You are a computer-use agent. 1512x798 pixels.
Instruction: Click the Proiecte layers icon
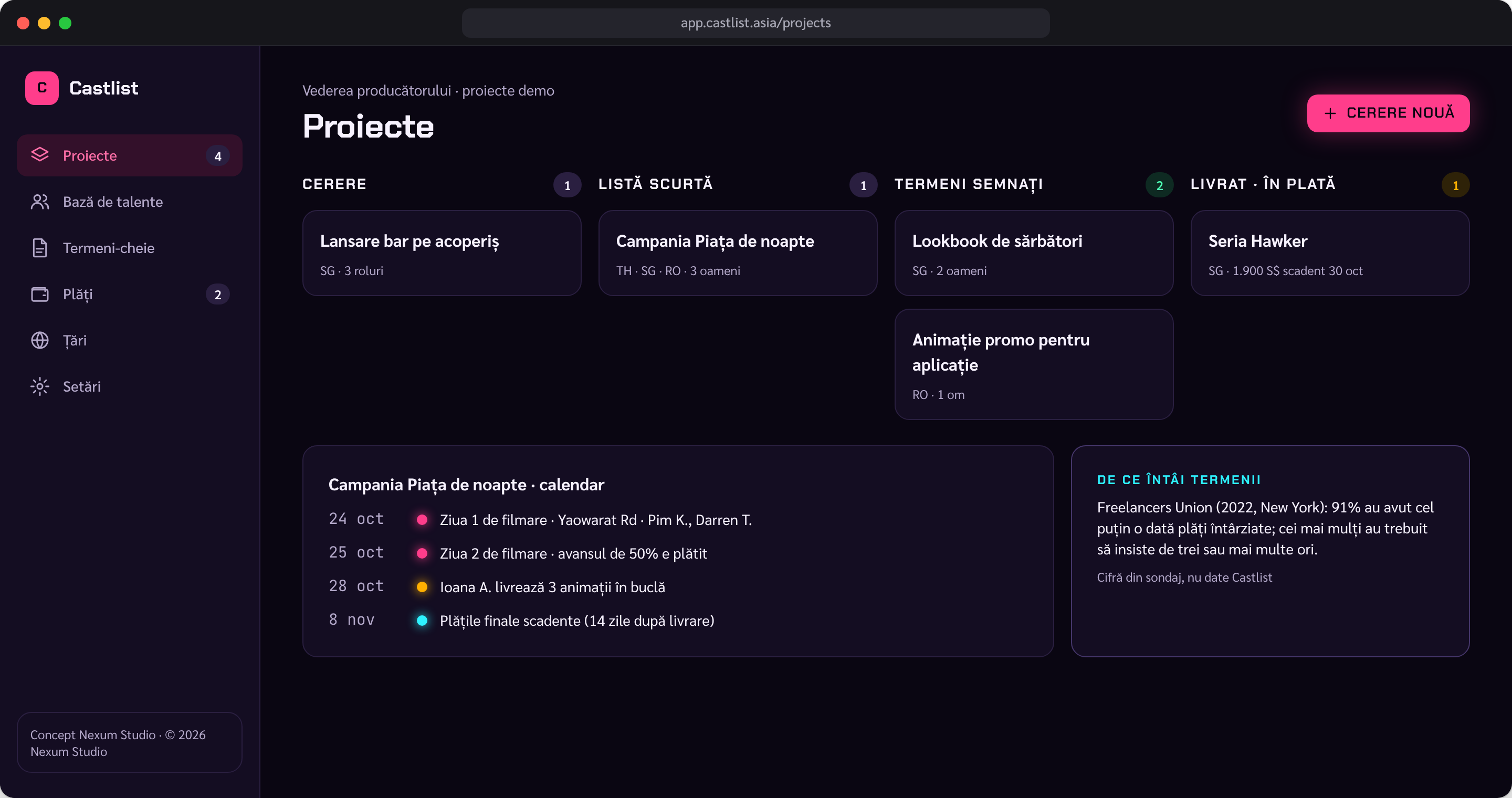pyautogui.click(x=40, y=155)
